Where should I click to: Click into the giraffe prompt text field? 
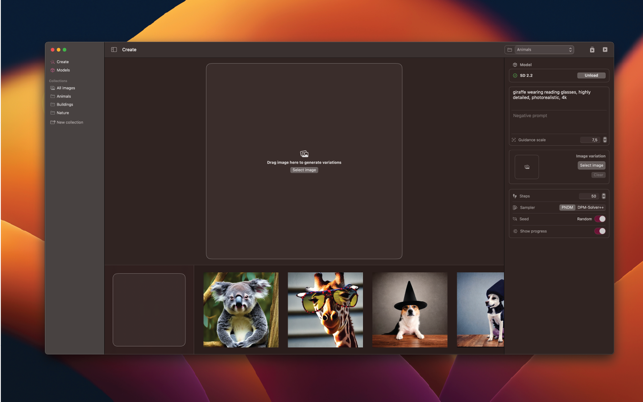pyautogui.click(x=559, y=99)
